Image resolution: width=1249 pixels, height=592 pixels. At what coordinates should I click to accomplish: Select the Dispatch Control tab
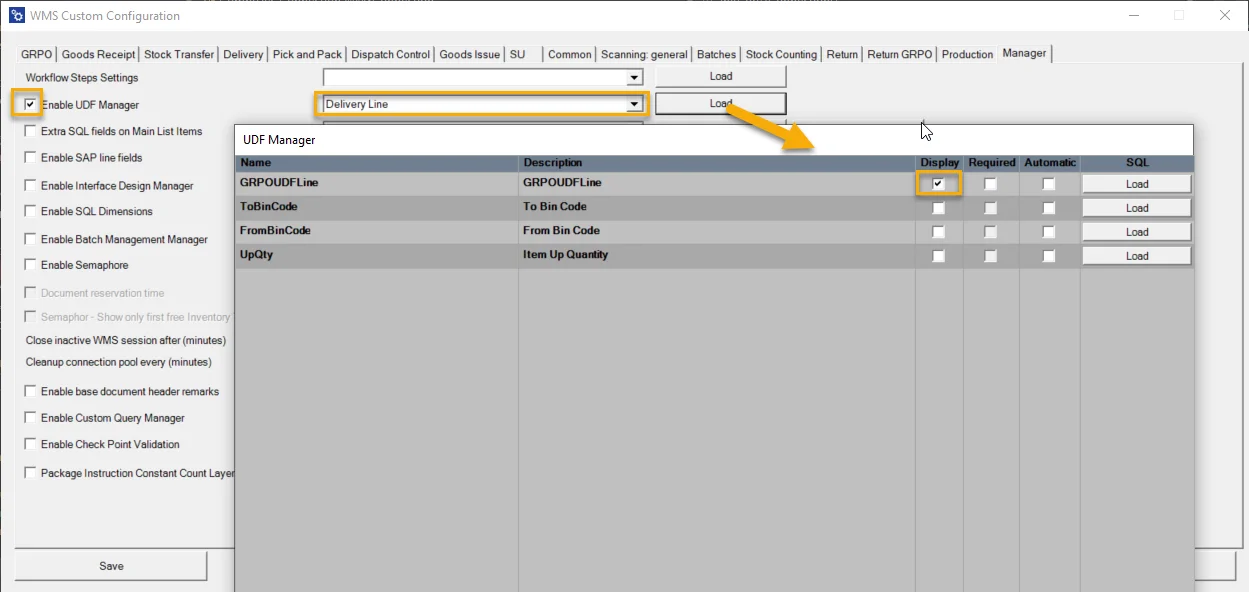[x=391, y=54]
